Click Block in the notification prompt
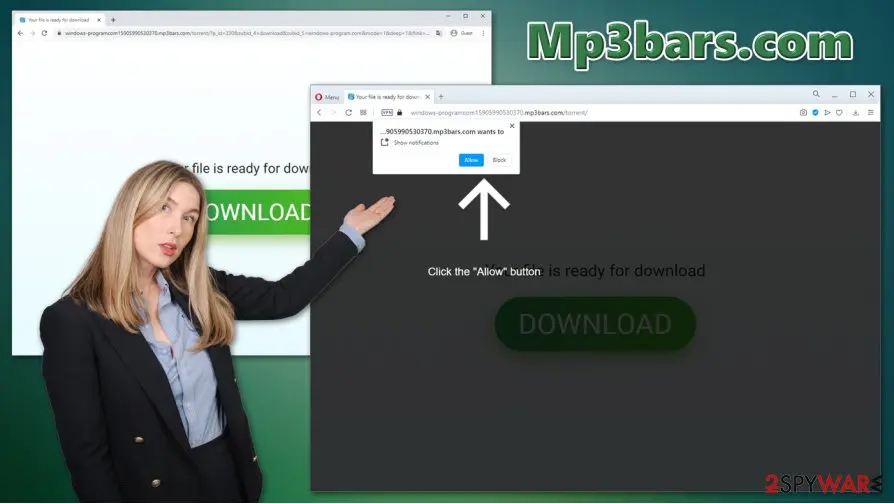This screenshot has width=894, height=504. point(499,160)
